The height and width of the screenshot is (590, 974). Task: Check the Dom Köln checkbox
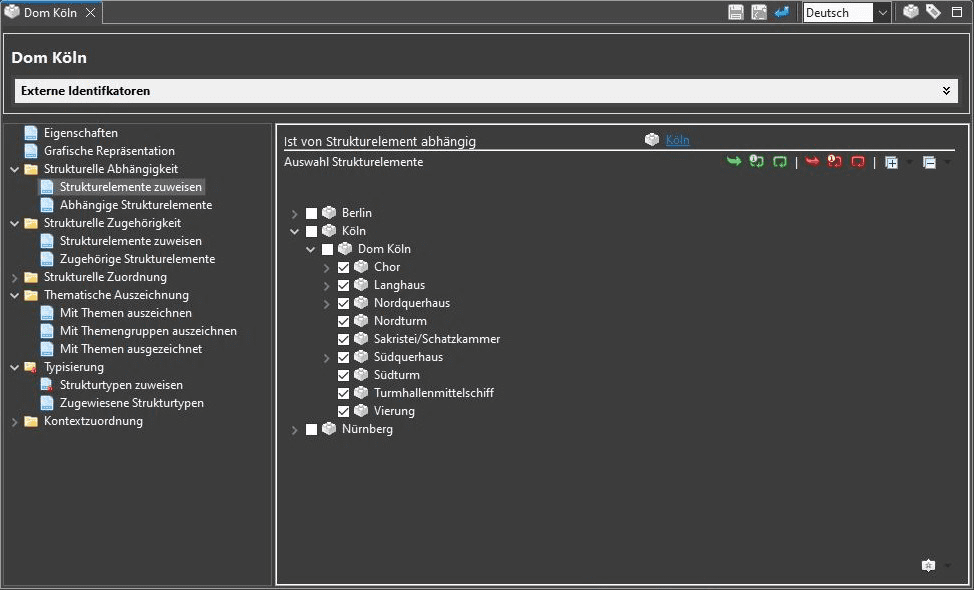click(327, 250)
